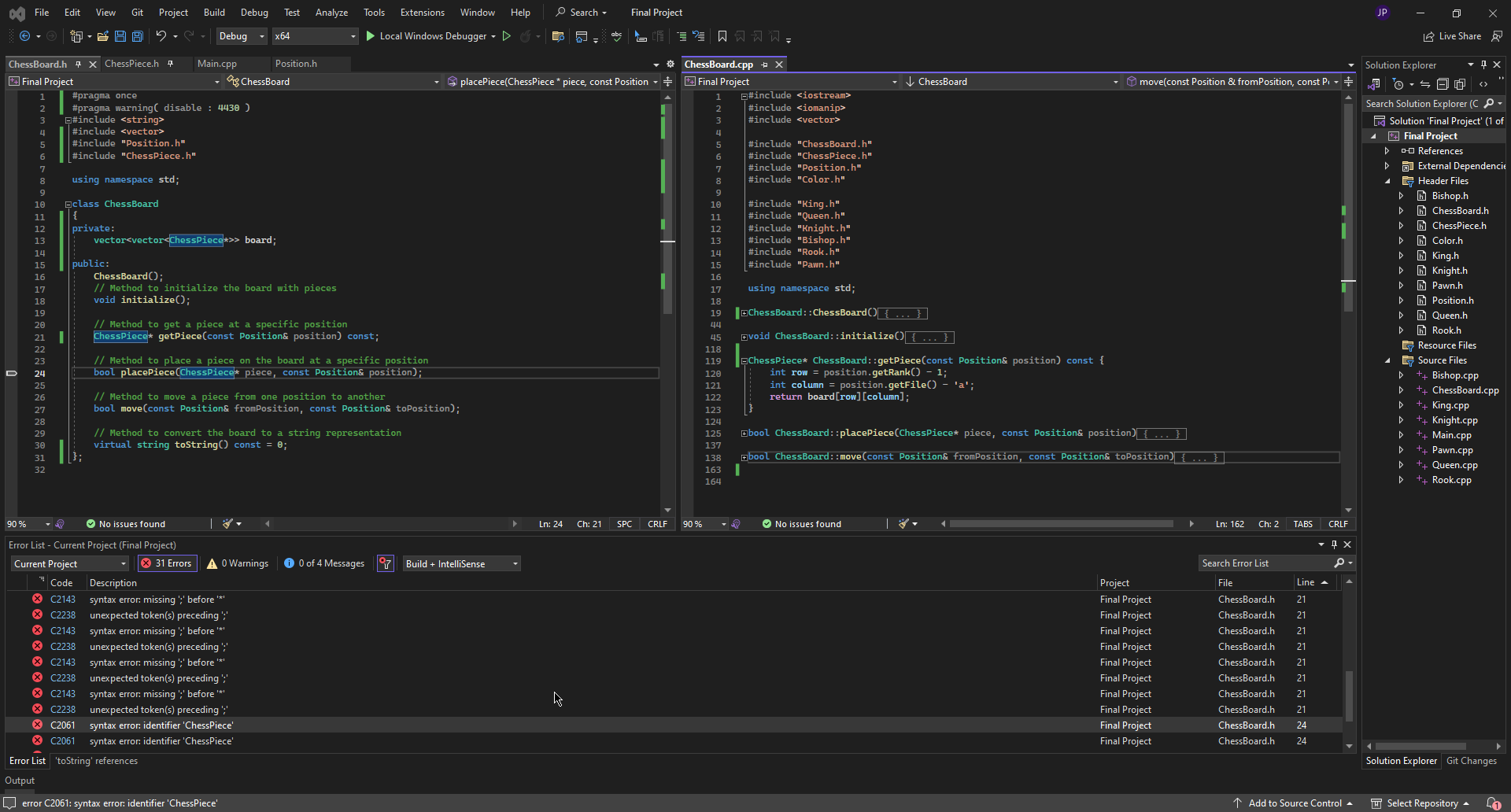Toggle the 31 Errors filter
This screenshot has width=1511, height=812.
pos(167,563)
